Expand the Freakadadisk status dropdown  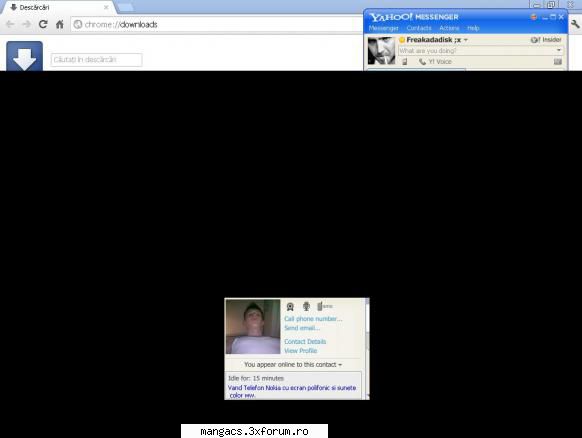coord(466,40)
